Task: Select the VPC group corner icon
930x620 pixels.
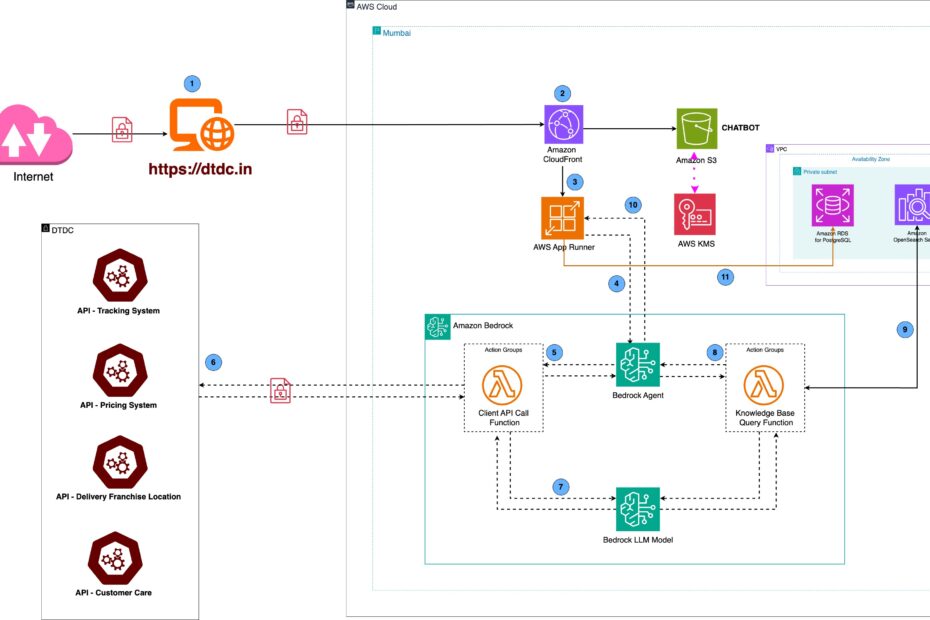Action: [770, 148]
